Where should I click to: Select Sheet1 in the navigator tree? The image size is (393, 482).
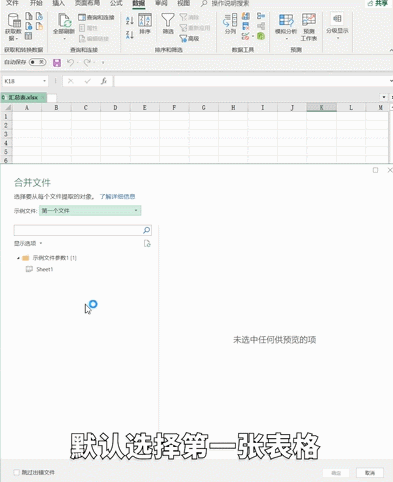tap(45, 269)
